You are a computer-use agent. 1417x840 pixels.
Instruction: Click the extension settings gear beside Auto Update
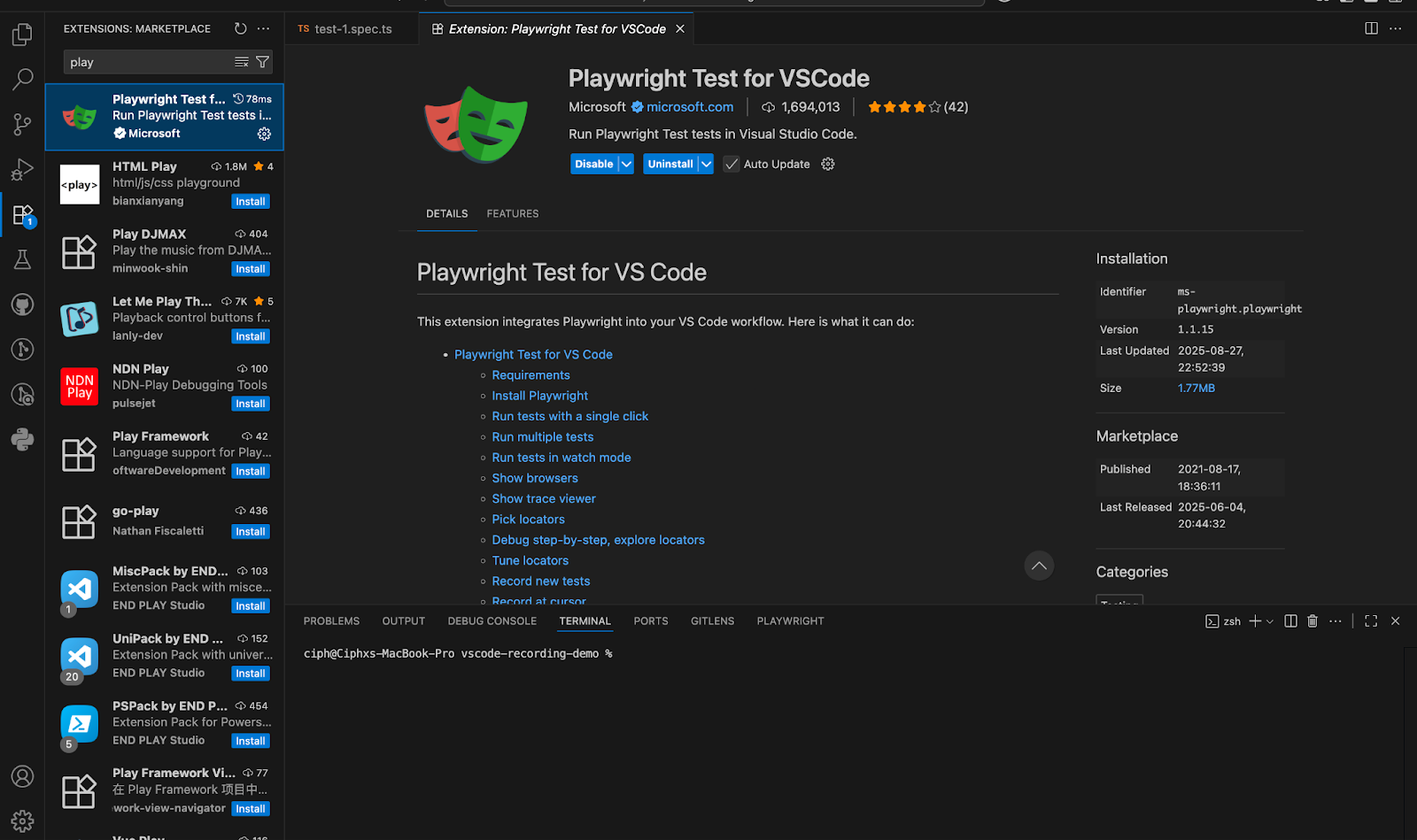828,164
